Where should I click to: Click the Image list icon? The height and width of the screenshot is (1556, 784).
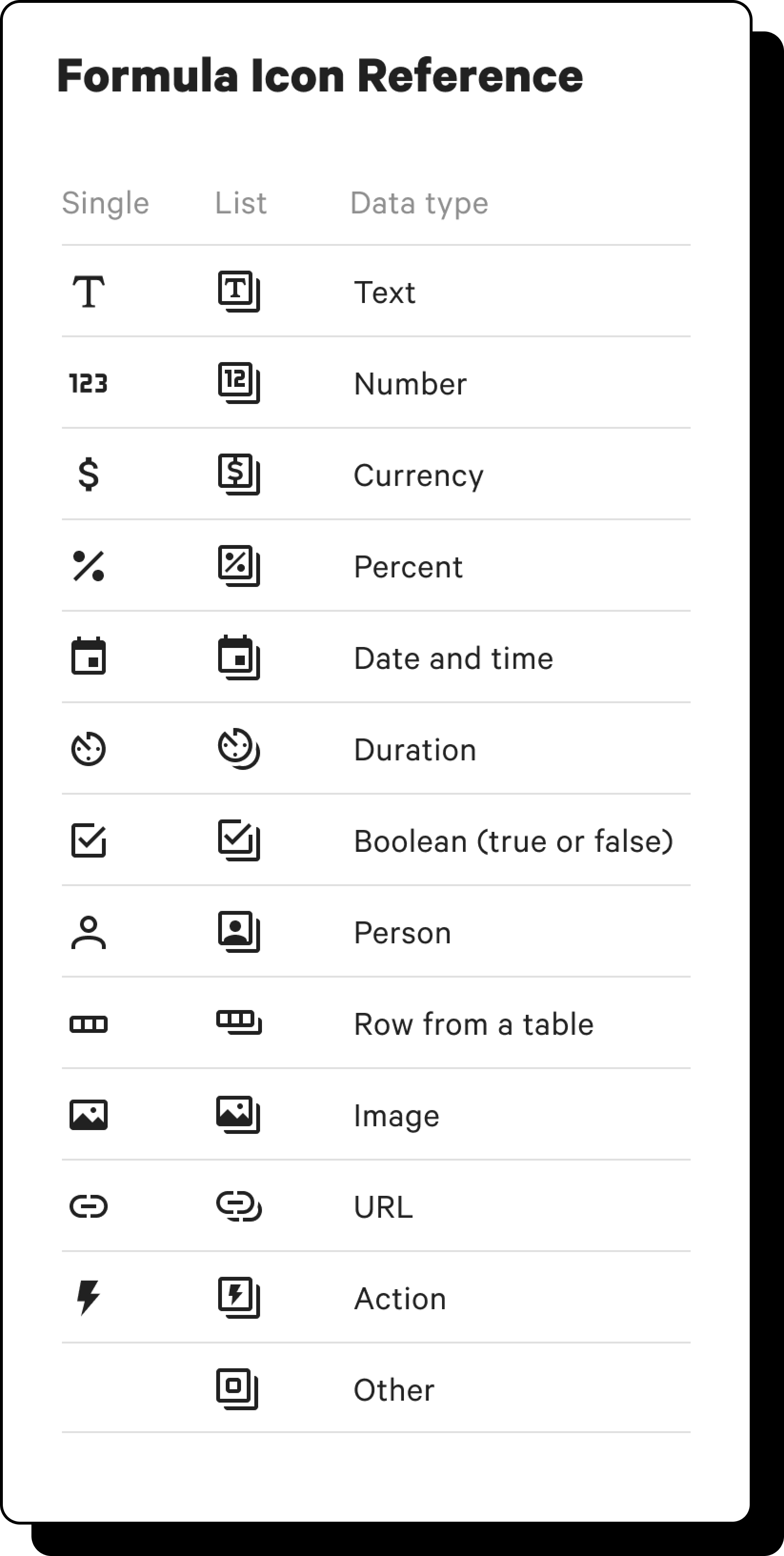point(239,1114)
